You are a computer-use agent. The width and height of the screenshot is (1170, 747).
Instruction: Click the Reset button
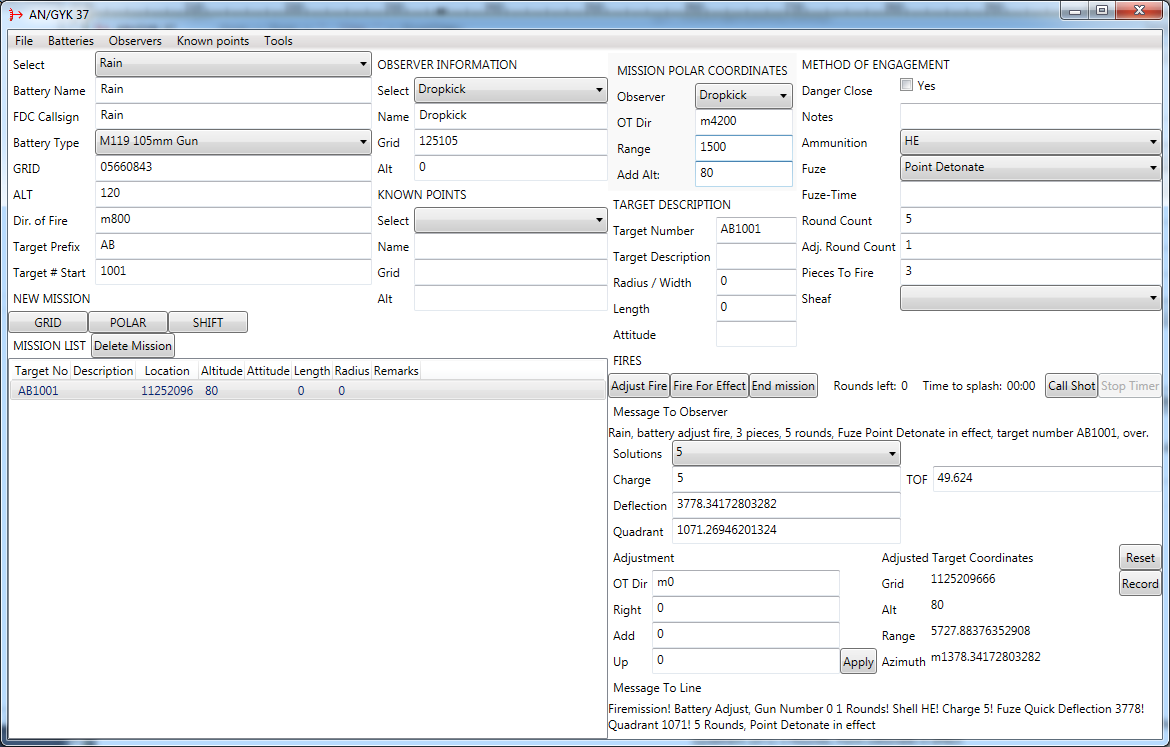[1140, 557]
